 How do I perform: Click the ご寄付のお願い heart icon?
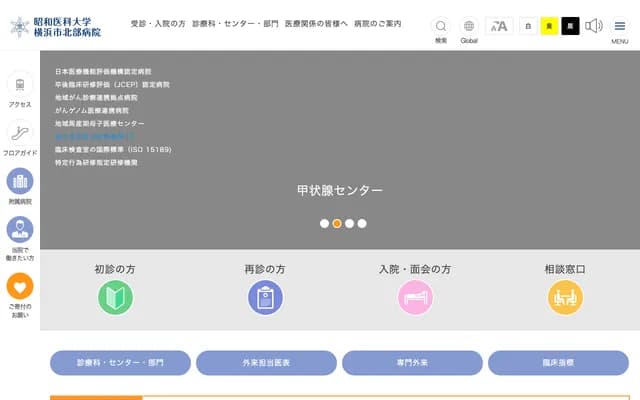click(x=20, y=286)
